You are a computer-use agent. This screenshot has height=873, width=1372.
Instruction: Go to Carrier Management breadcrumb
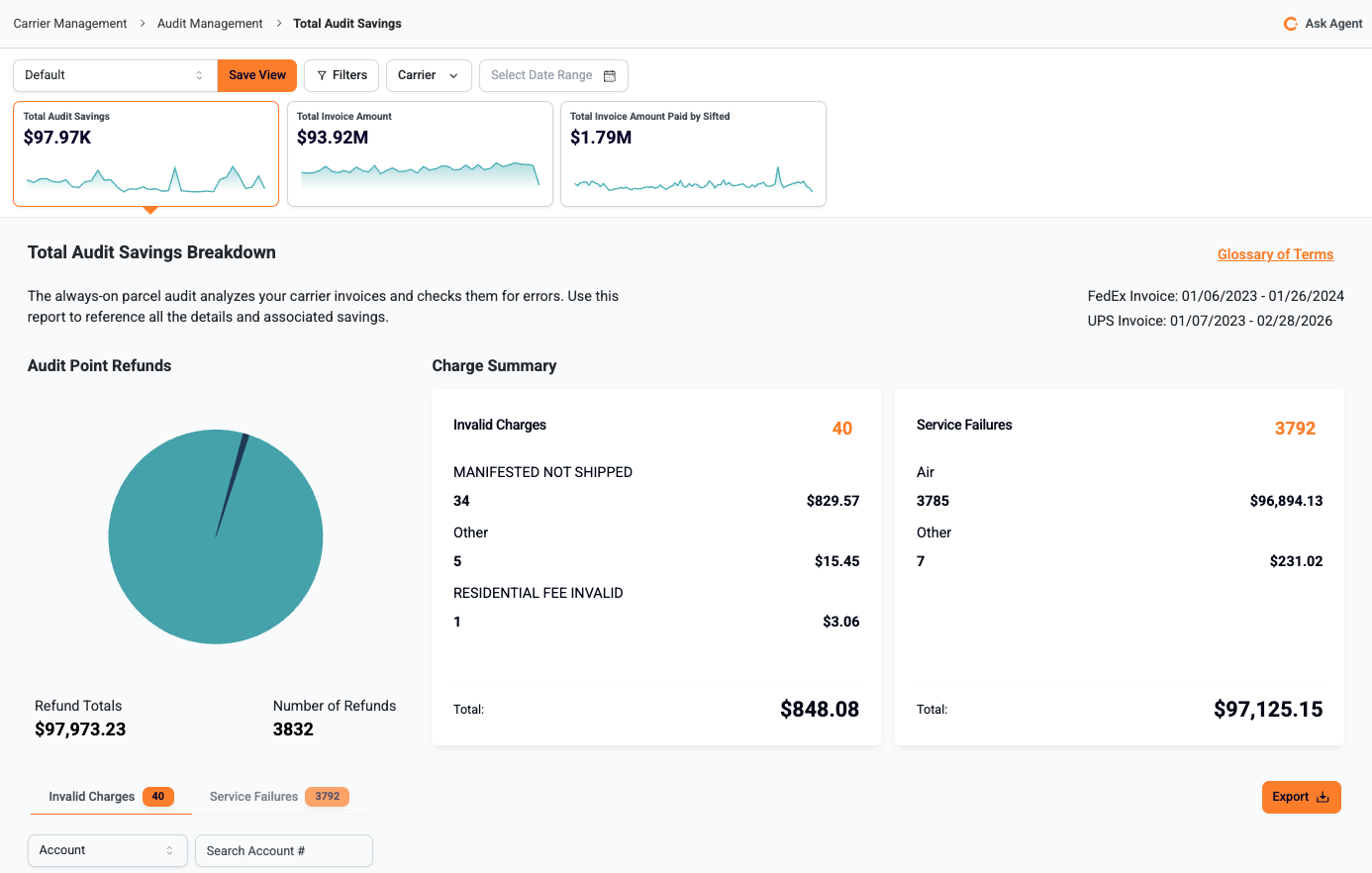tap(70, 24)
